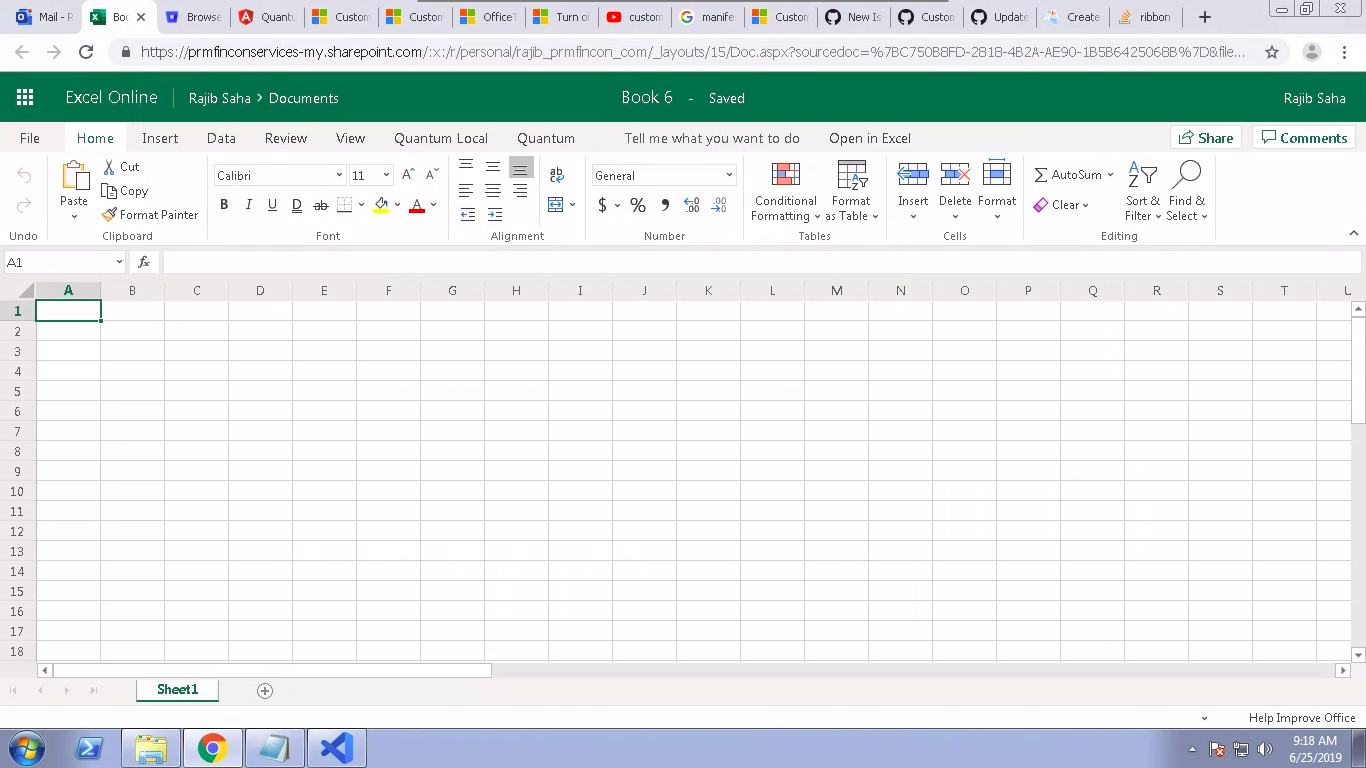Open the Name Box dropdown arrow
The width and height of the screenshot is (1366, 768).
coord(119,262)
